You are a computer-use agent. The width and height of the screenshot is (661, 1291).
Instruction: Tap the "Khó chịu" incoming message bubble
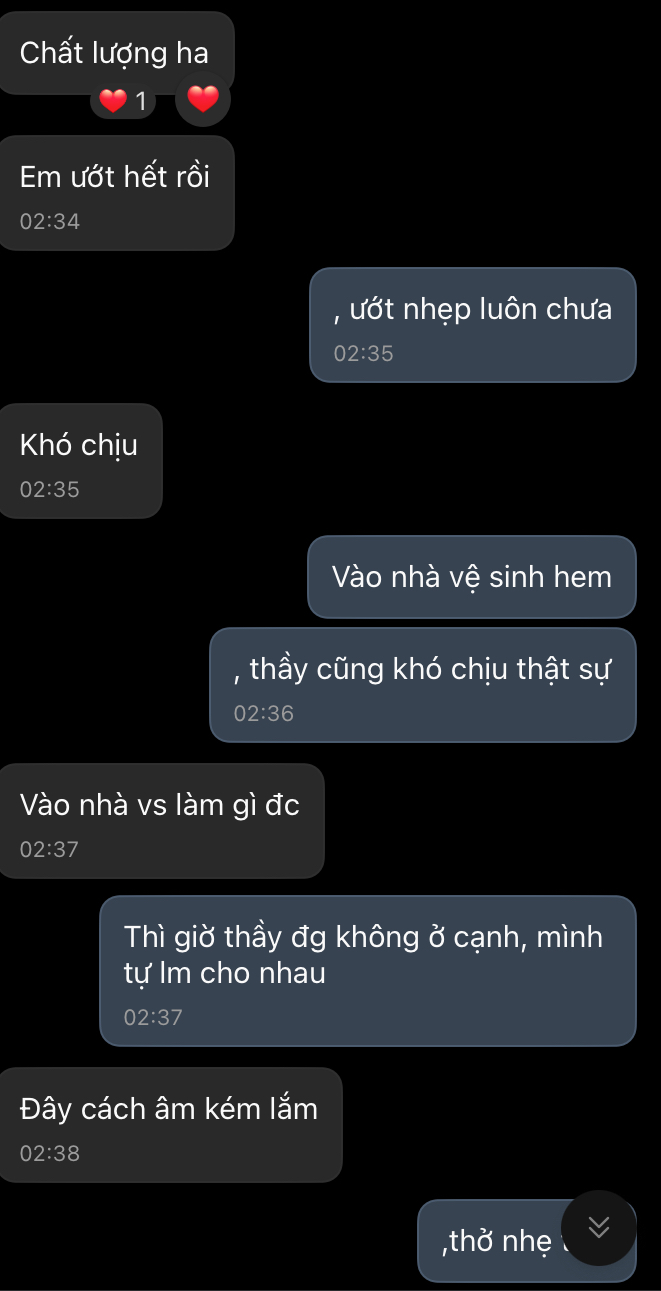coord(79,461)
